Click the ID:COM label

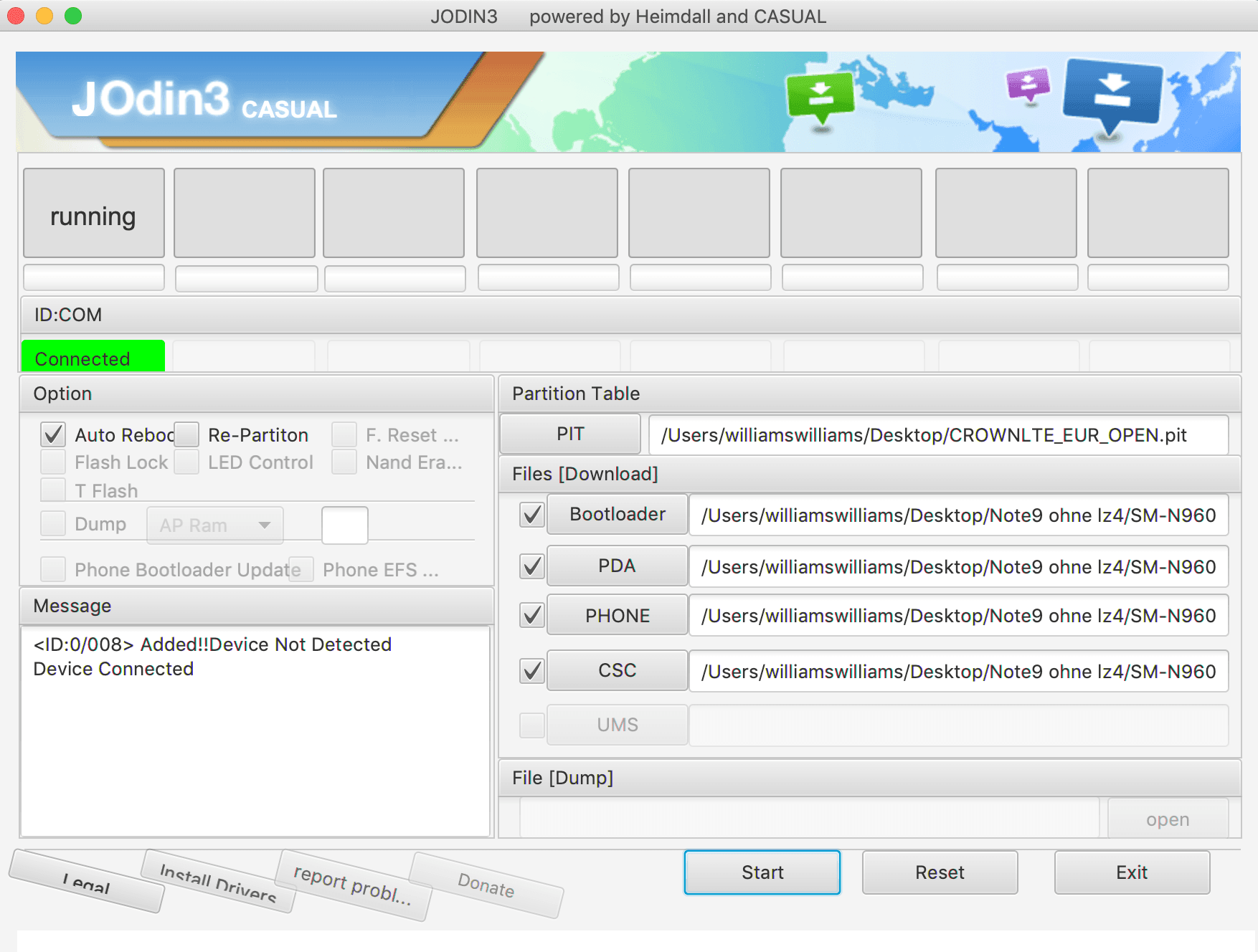point(68,315)
